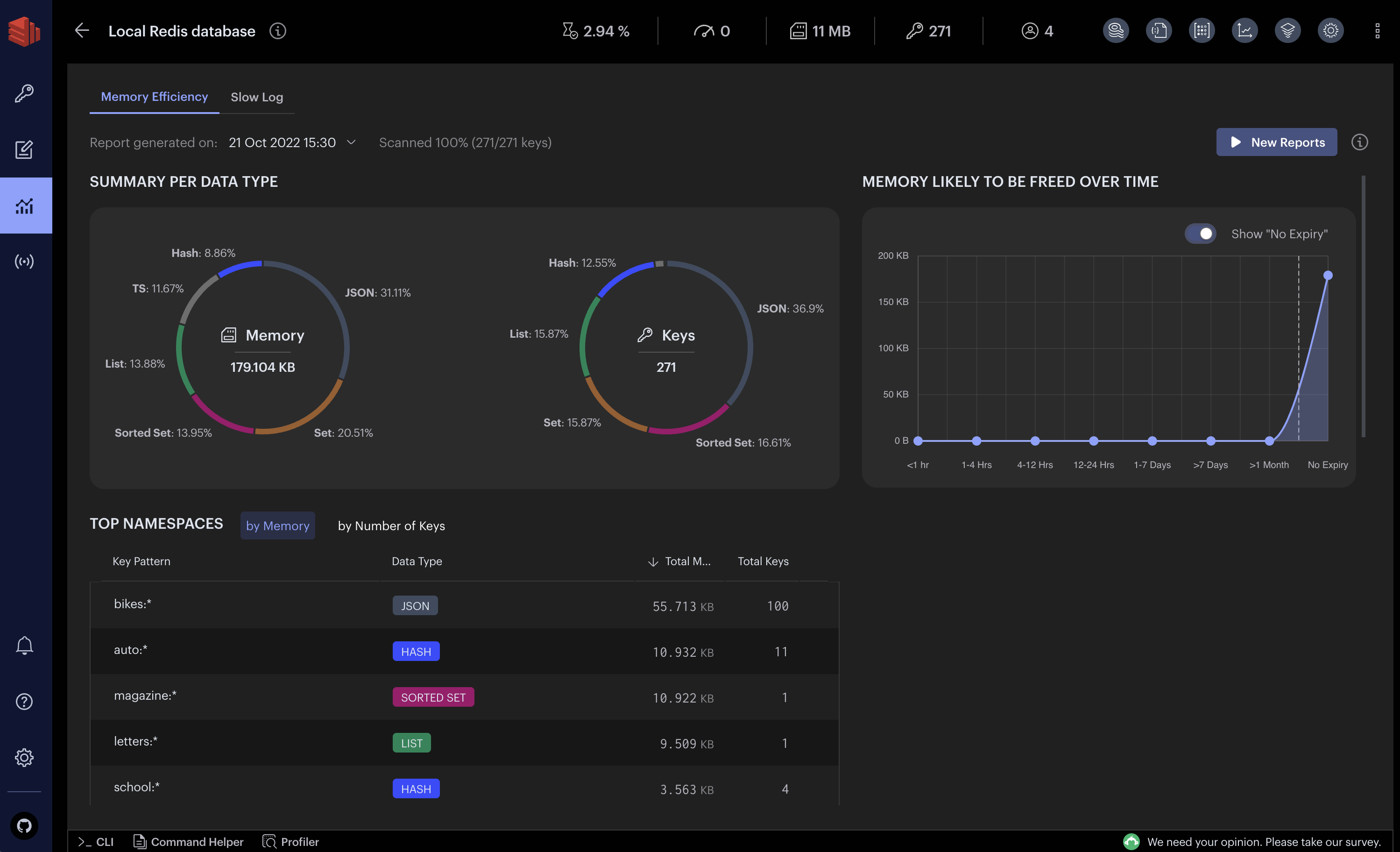The image size is (1400, 852).
Task: Toggle the Show No Expiry switch
Action: point(1201,233)
